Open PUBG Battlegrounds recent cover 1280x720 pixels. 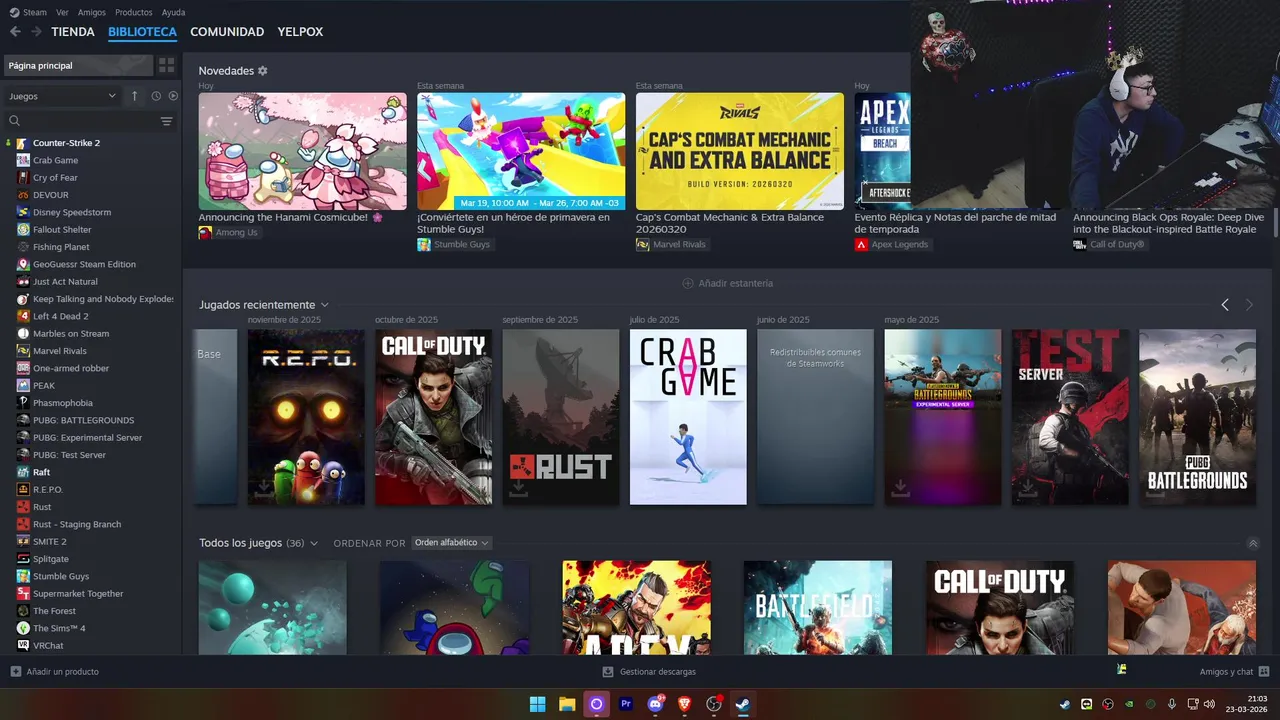pyautogui.click(x=1197, y=417)
